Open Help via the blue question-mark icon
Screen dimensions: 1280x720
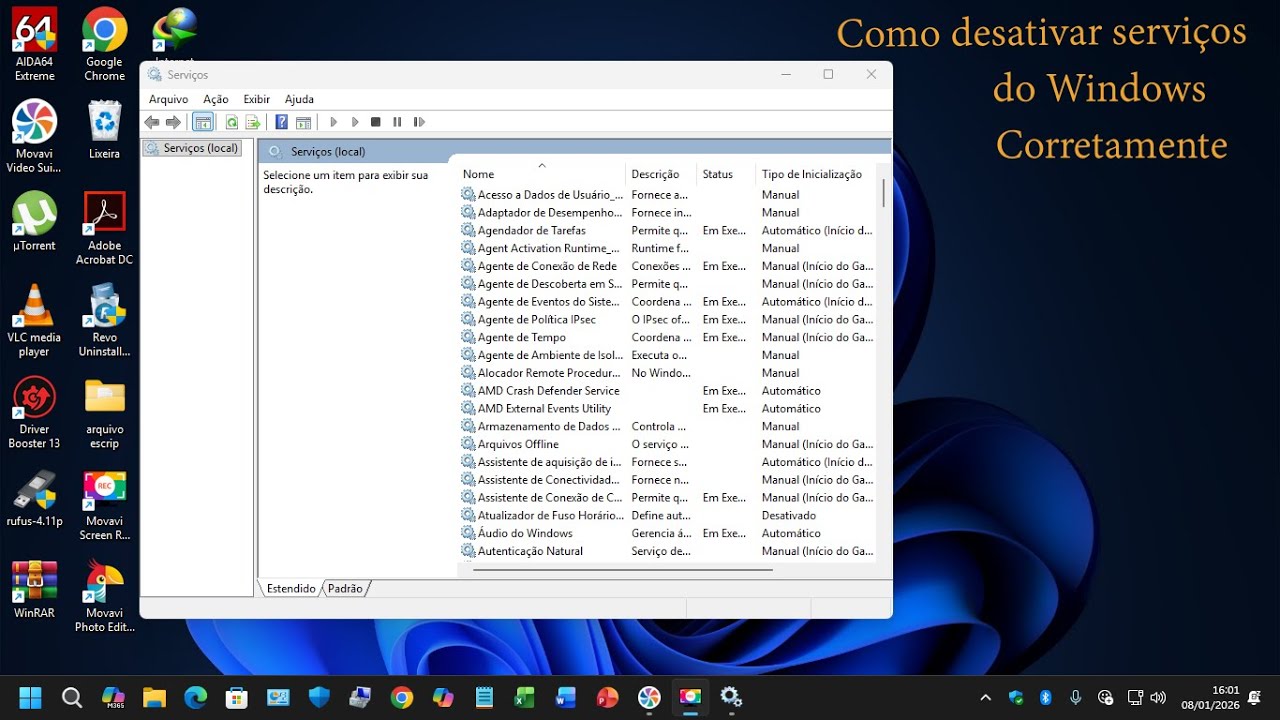[x=282, y=122]
